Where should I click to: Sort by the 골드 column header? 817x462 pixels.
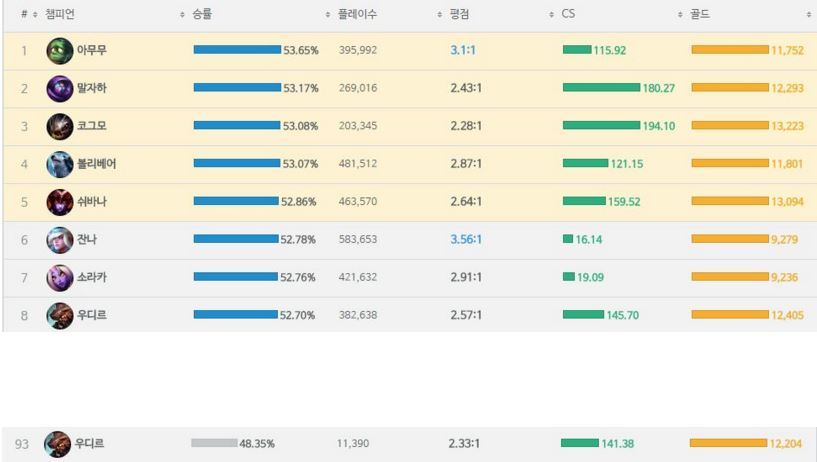pos(698,15)
